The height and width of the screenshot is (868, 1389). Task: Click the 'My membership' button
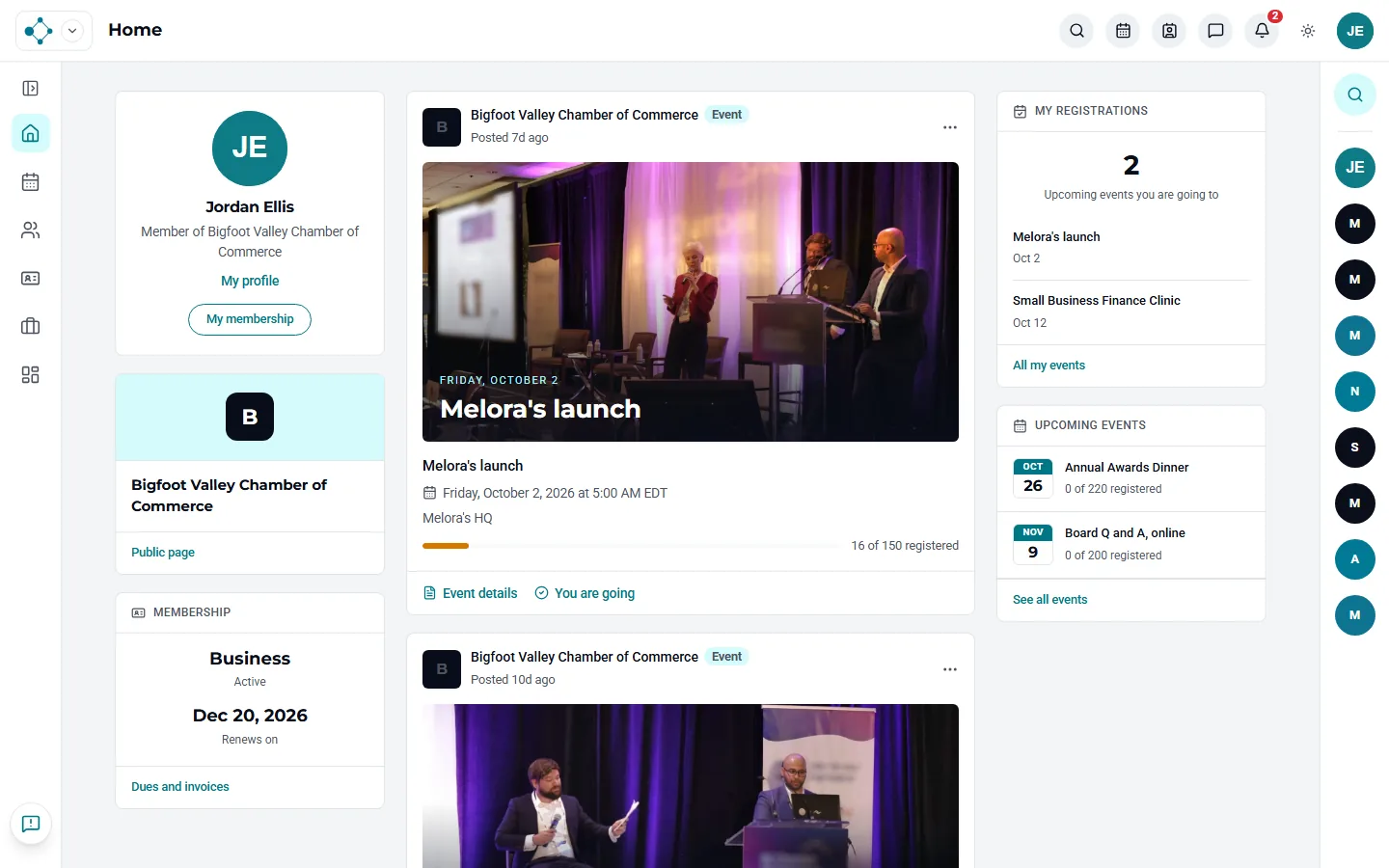point(250,319)
